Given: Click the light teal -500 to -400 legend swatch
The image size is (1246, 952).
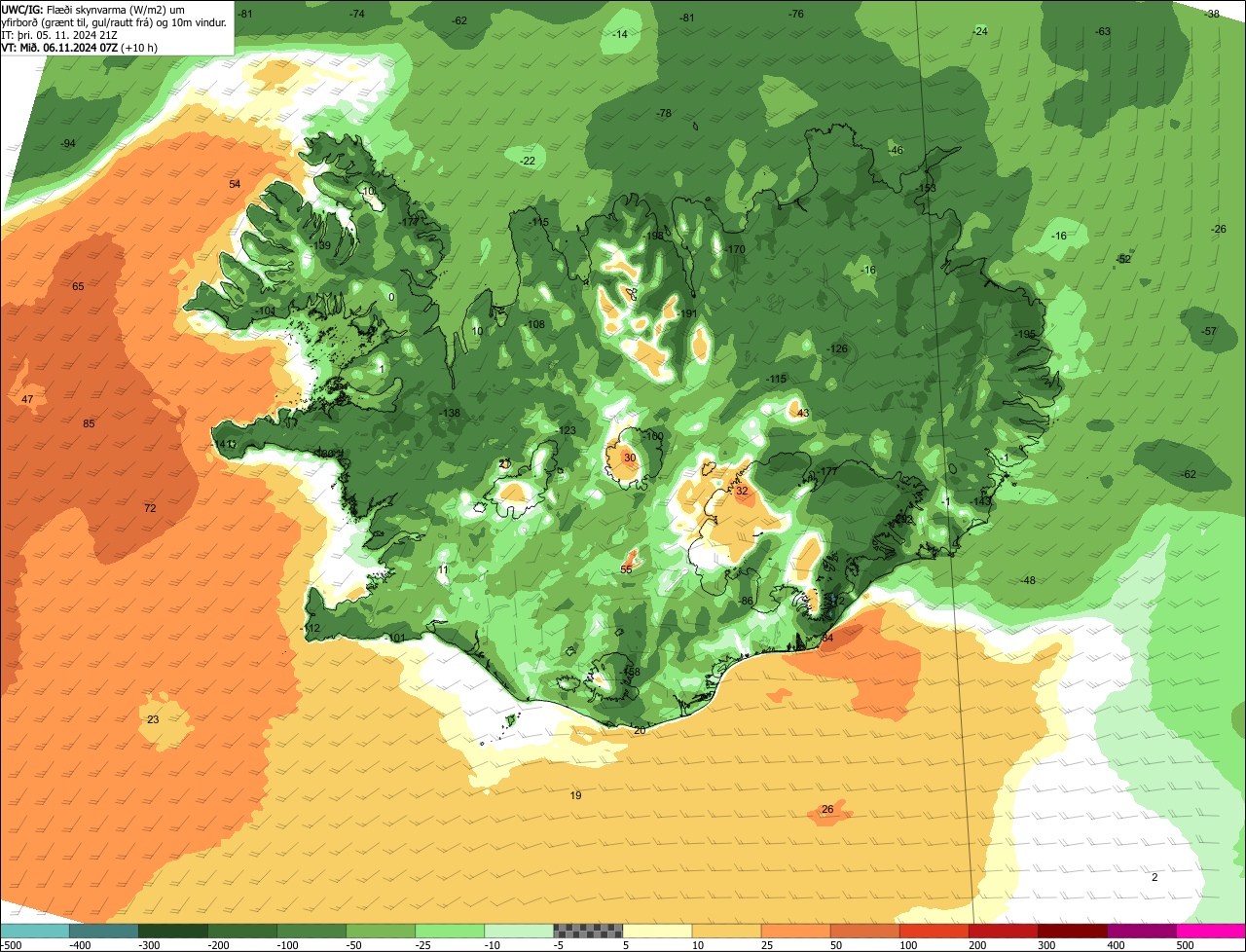Looking at the screenshot, I should (34, 931).
